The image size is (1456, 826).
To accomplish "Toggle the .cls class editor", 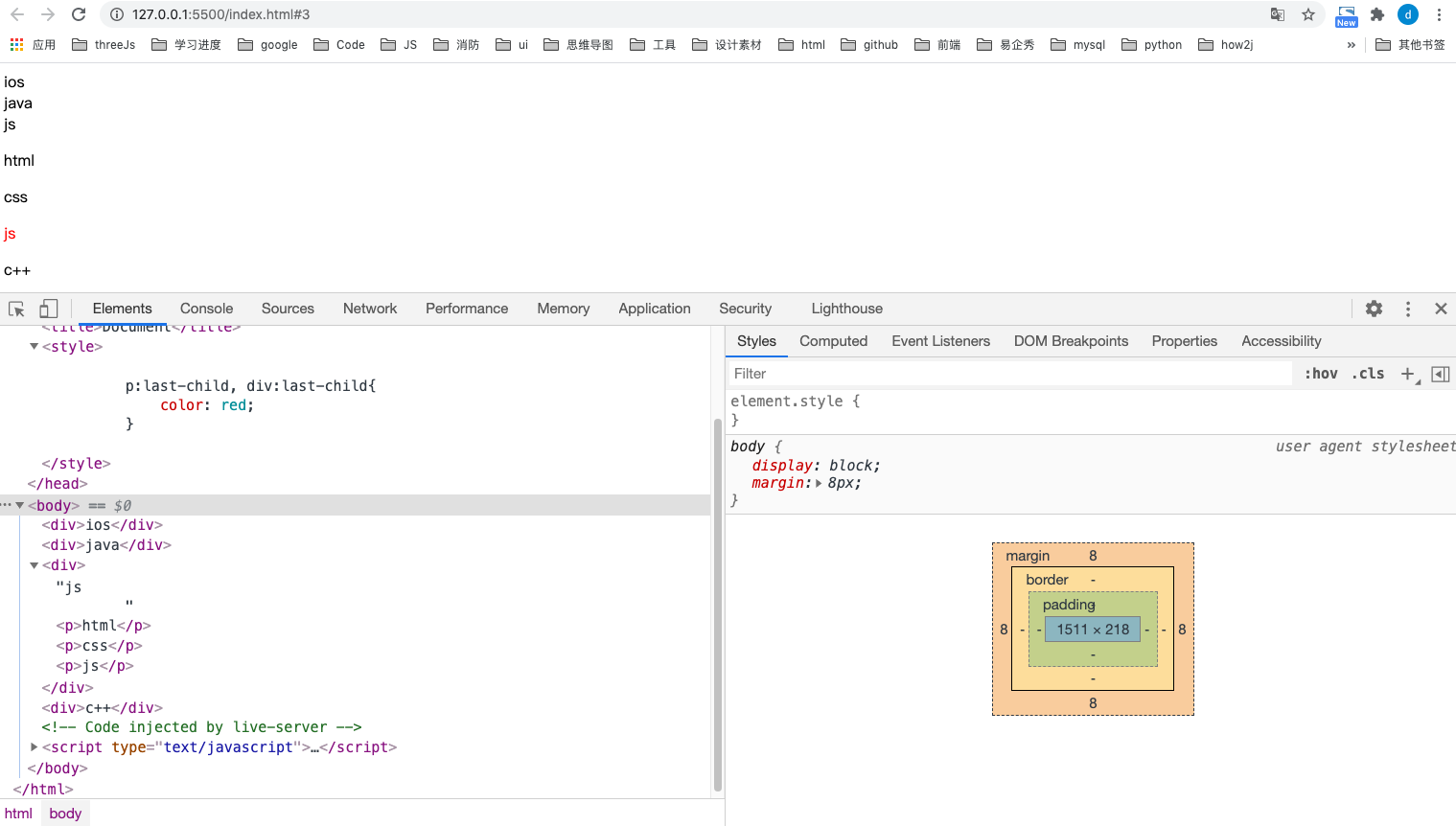I will (1368, 374).
